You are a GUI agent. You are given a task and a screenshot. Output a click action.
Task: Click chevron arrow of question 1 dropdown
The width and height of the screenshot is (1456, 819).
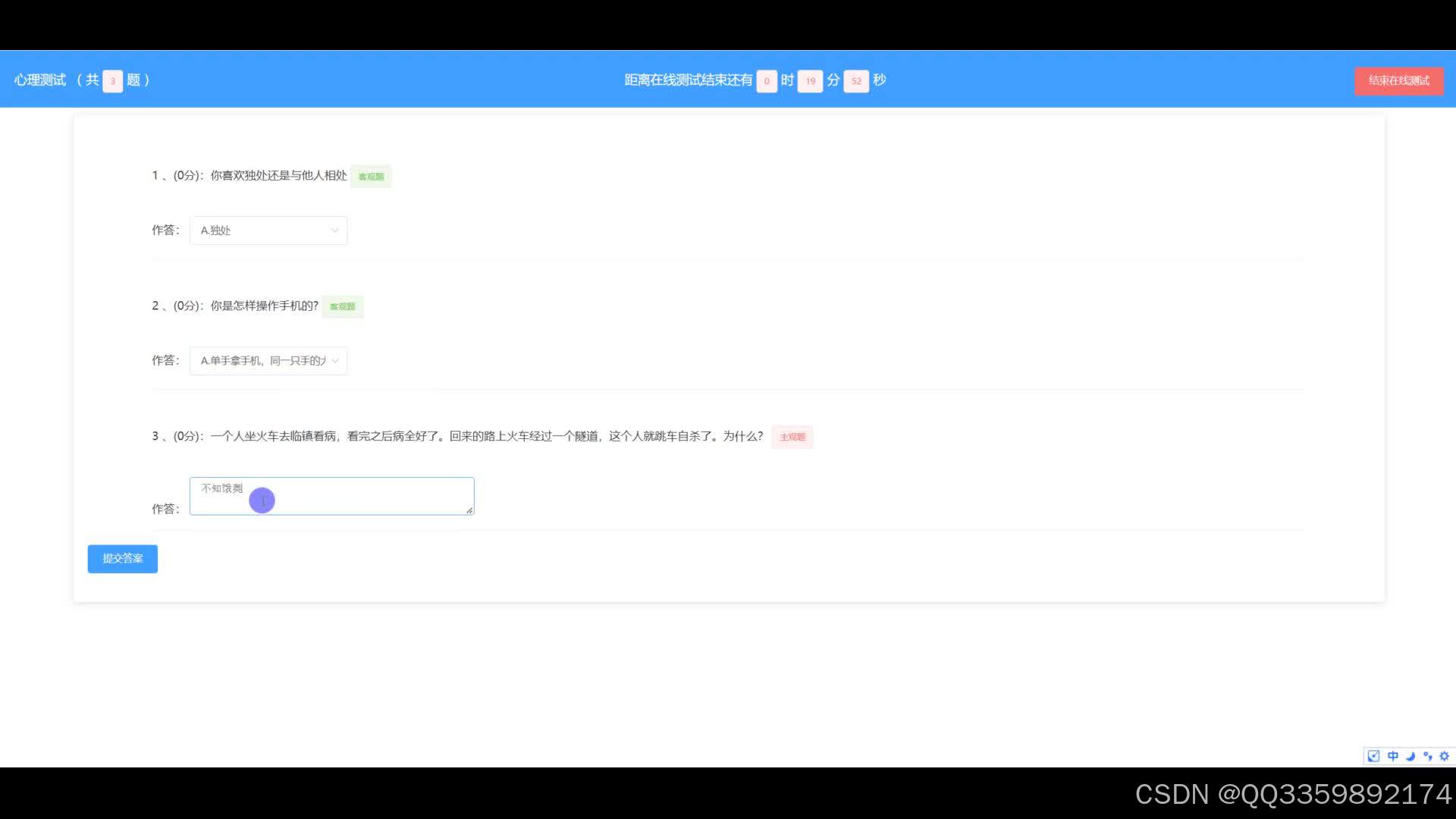[x=334, y=231]
